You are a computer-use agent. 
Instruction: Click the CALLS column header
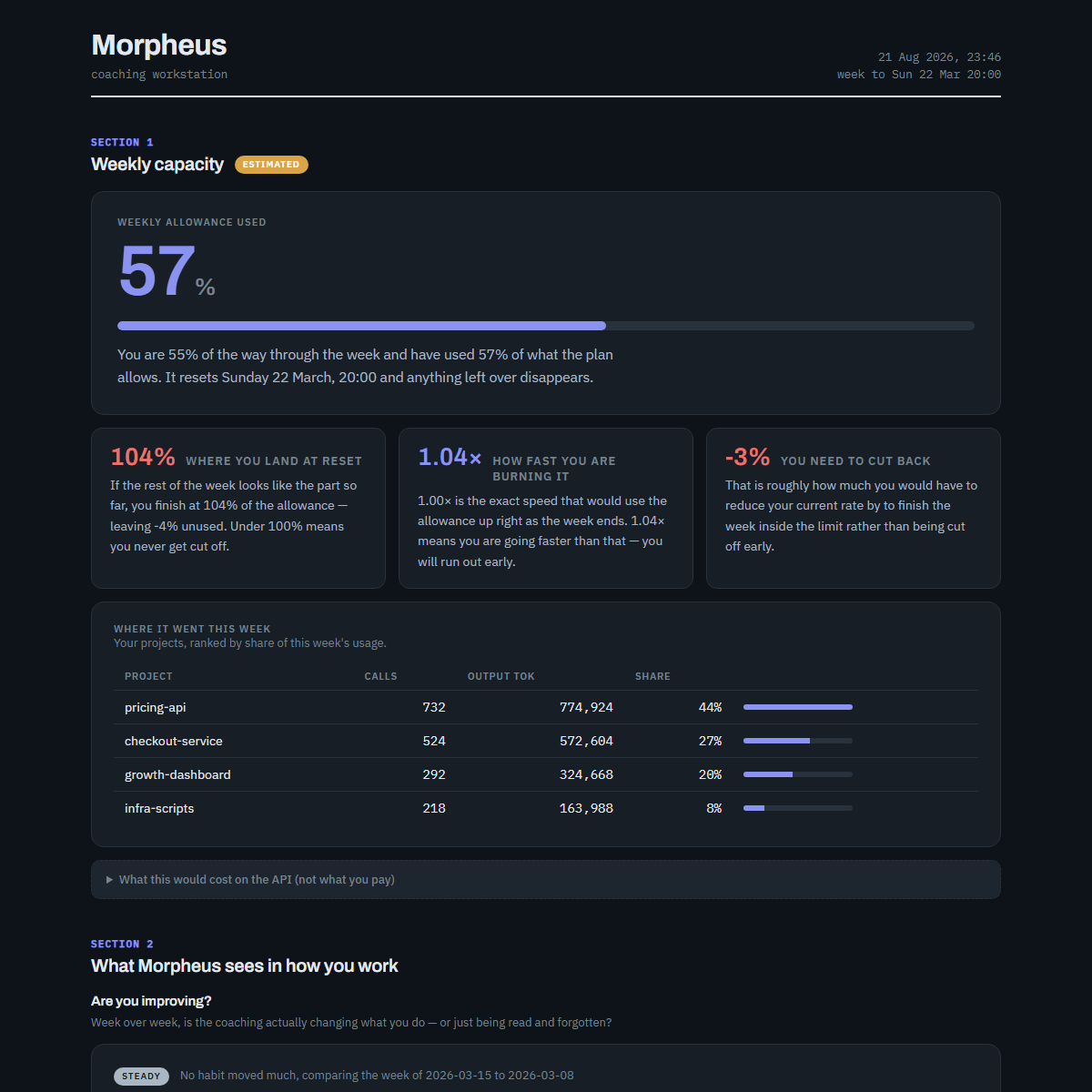(x=380, y=676)
